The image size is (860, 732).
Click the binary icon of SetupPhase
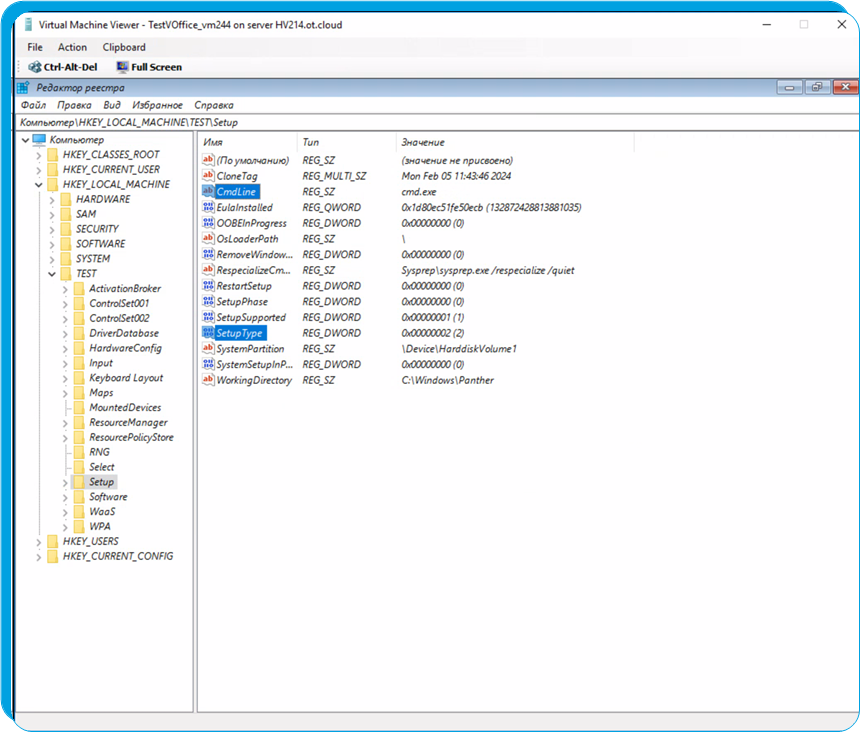click(208, 301)
